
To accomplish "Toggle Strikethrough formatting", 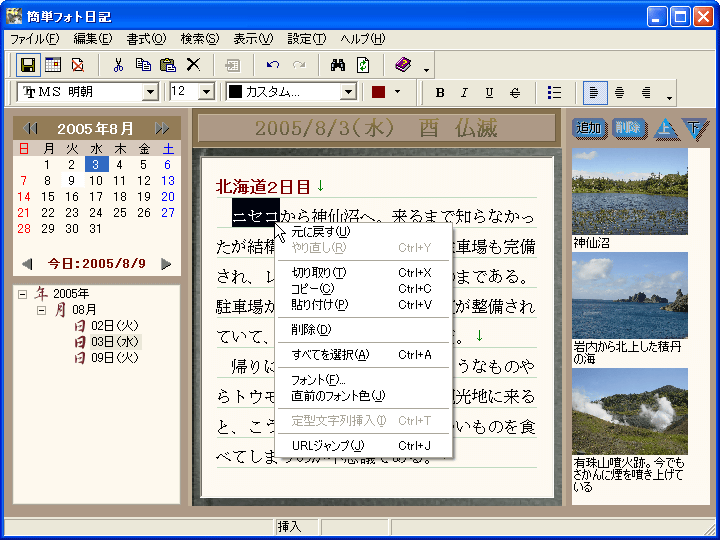I will pos(515,93).
